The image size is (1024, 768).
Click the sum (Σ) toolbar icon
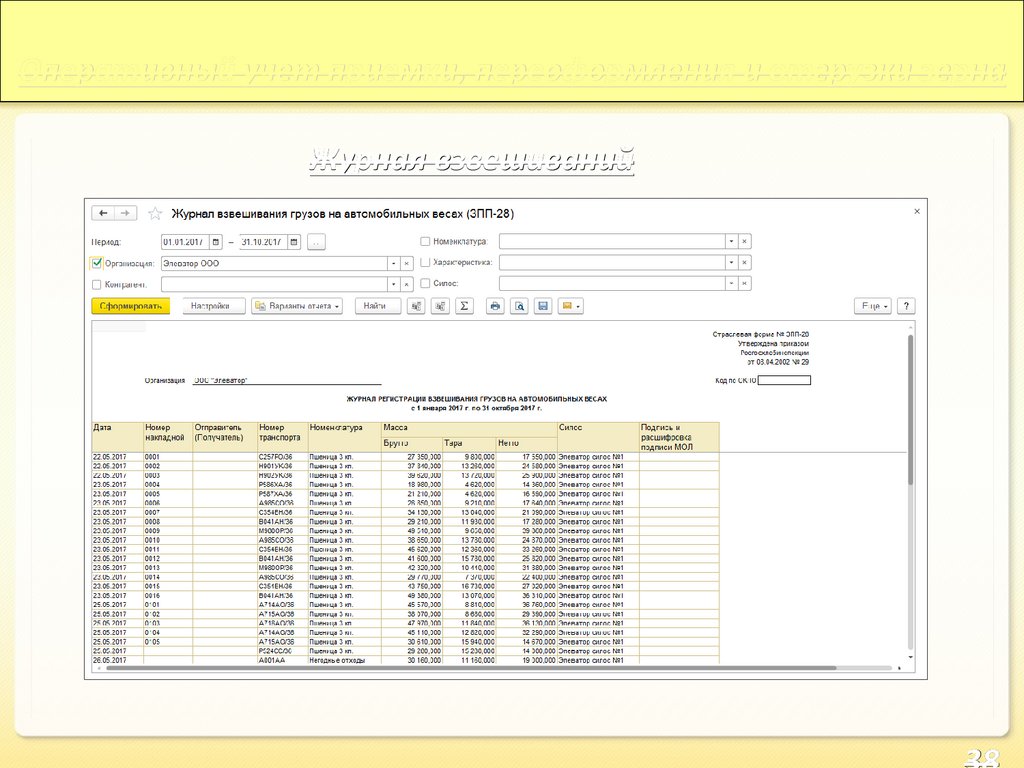pyautogui.click(x=463, y=306)
